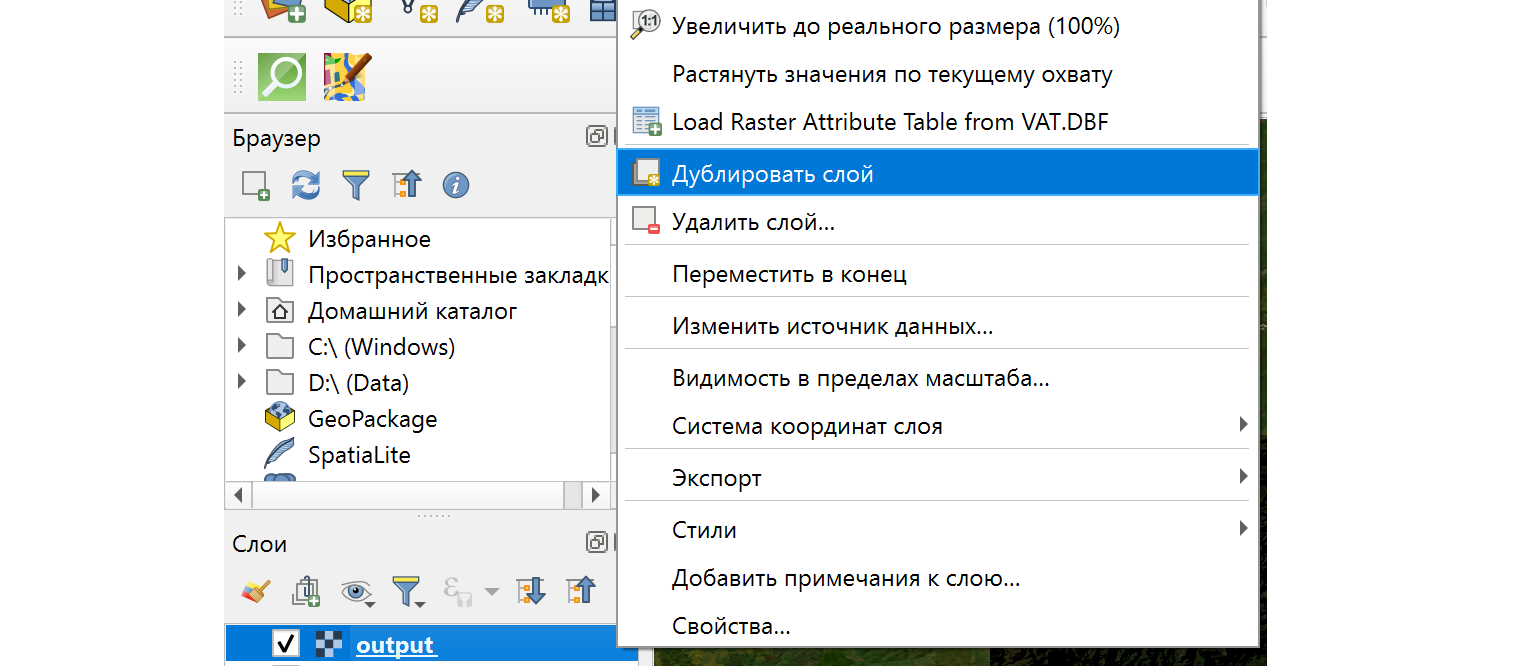
Task: Click the zoom 1:1 magnifier icon
Action: point(646,26)
